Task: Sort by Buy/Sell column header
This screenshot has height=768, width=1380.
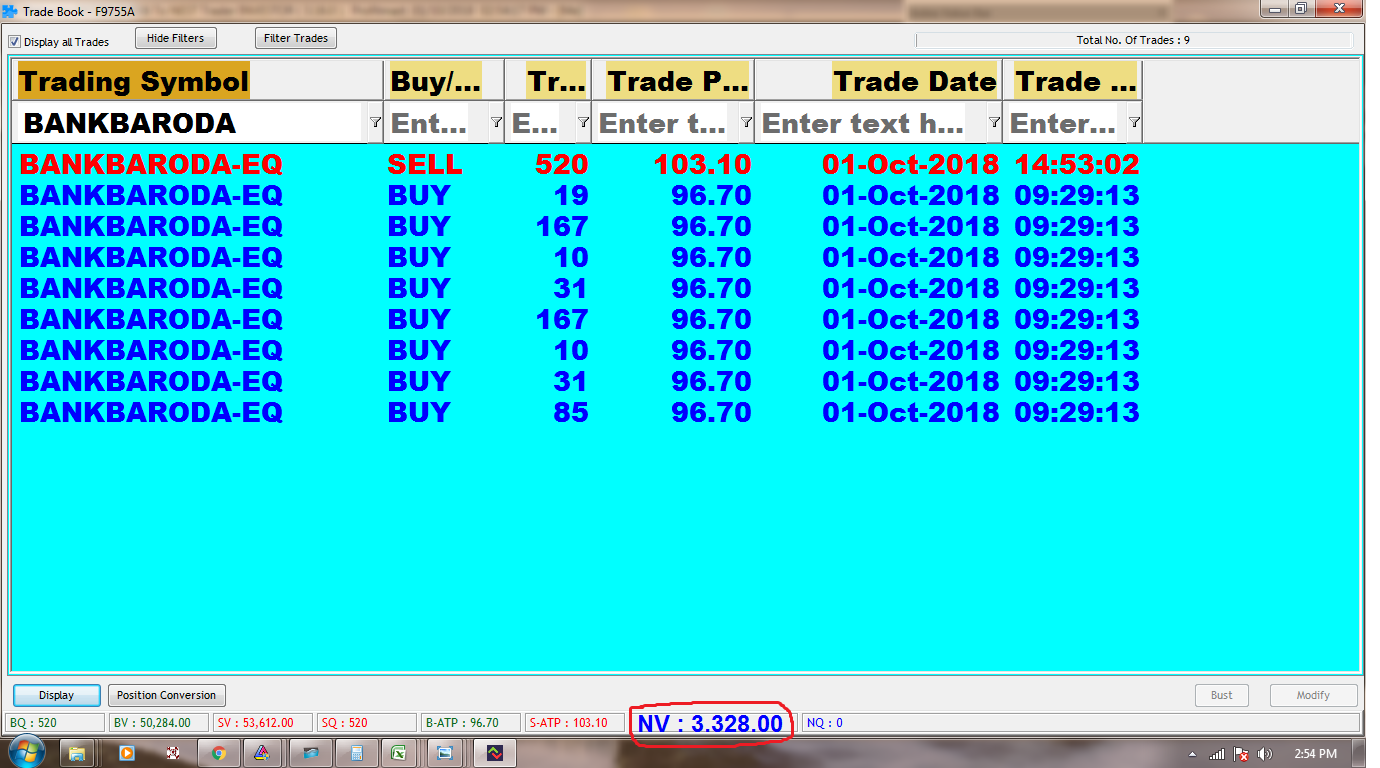Action: click(444, 81)
